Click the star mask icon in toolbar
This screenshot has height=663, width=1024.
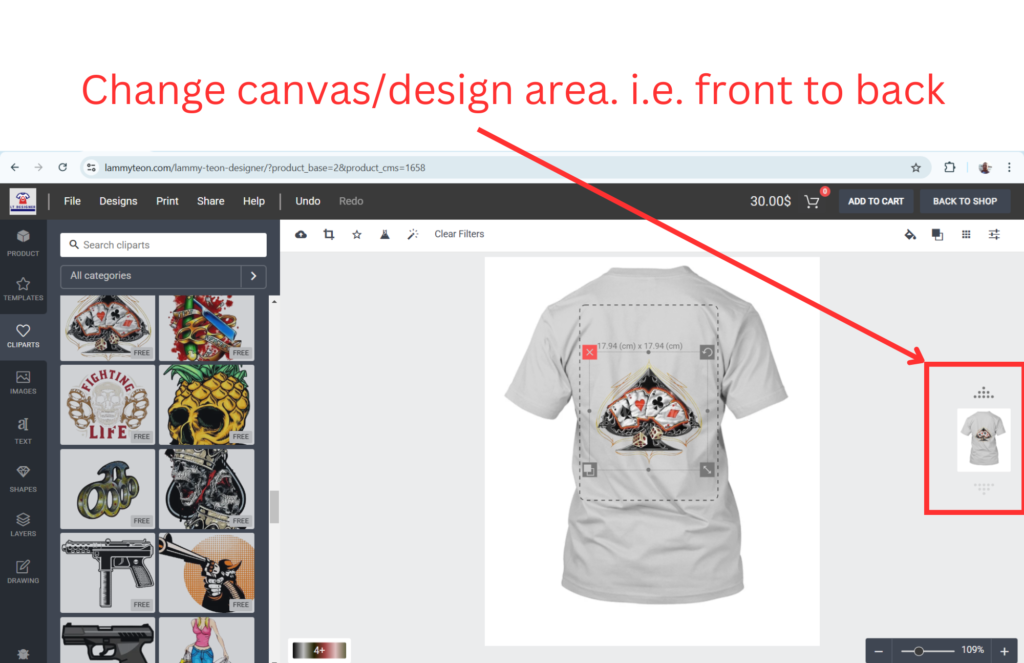(x=357, y=234)
